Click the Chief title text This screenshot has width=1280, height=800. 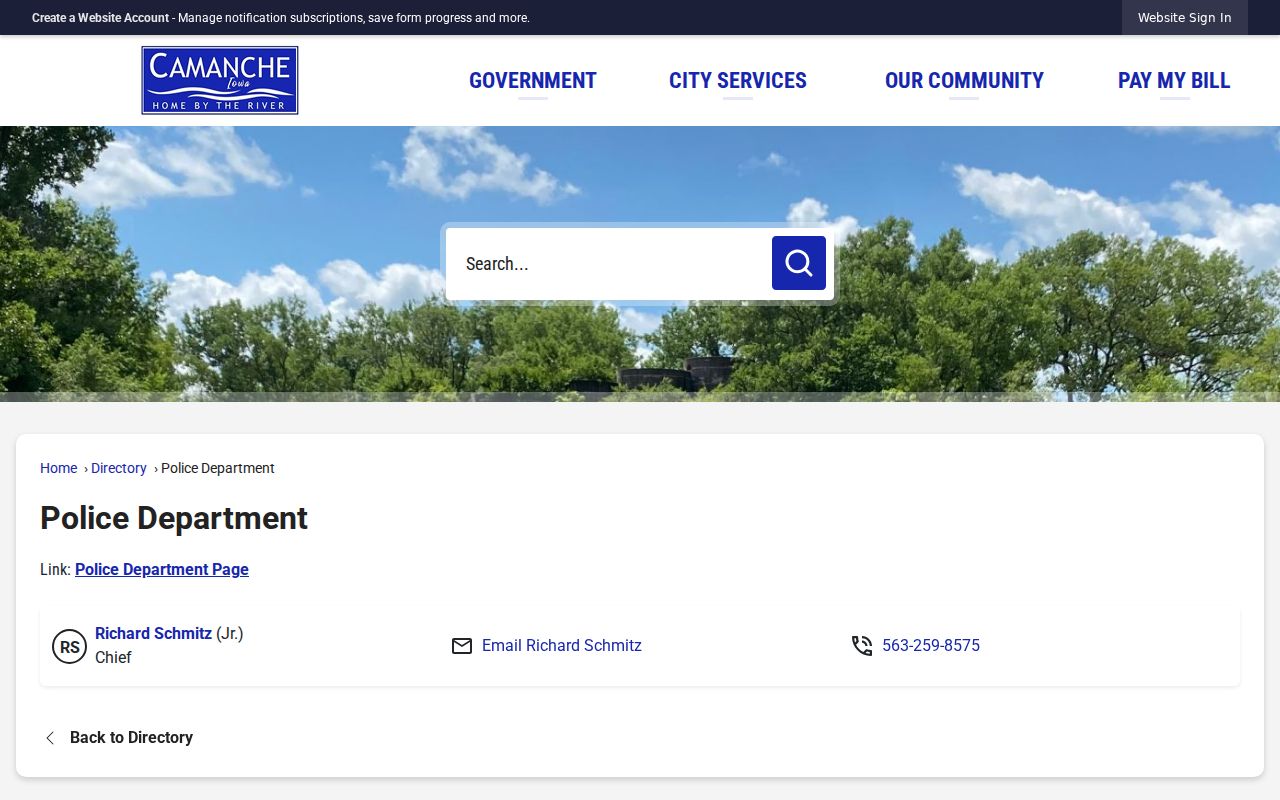113,657
